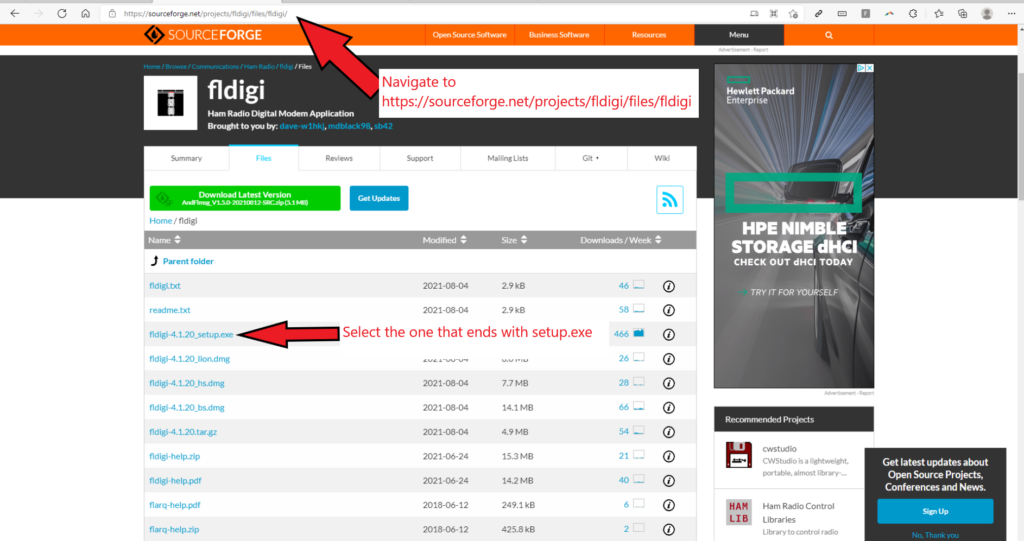1024x541 pixels.
Task: Open the Resources menu
Action: point(648,35)
